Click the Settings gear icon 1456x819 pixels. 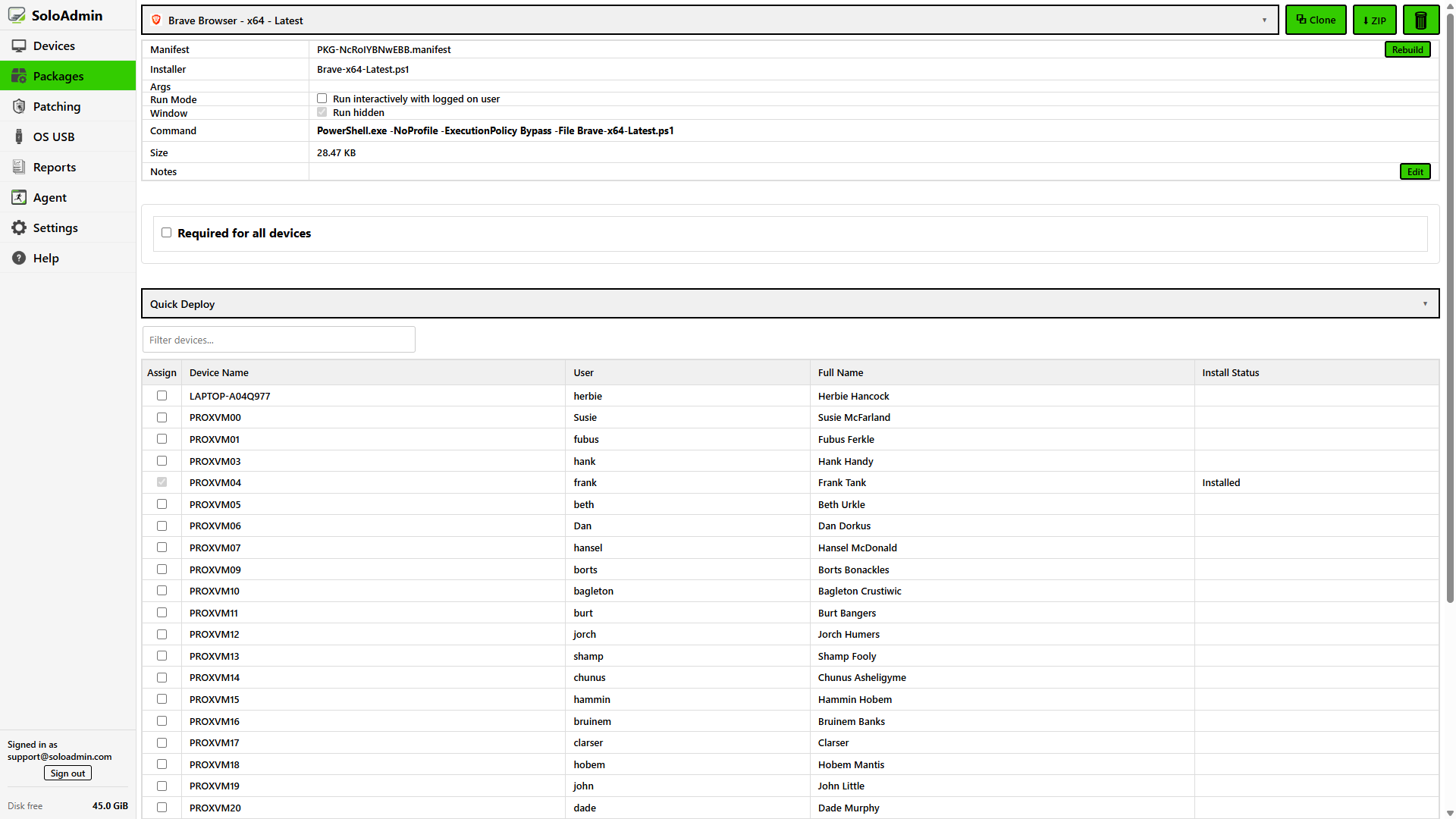pos(19,228)
